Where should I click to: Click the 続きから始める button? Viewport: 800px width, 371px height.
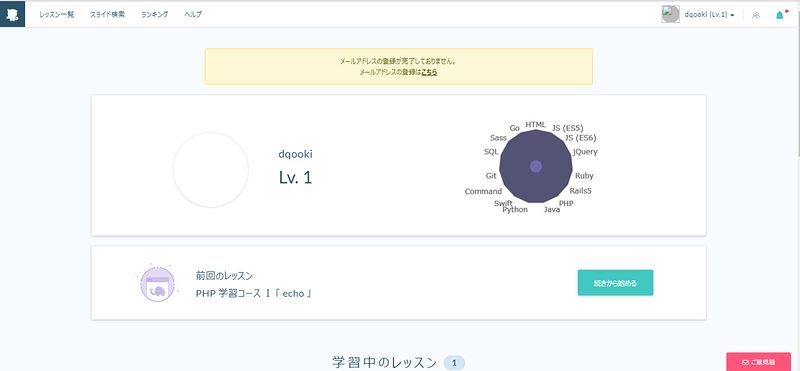[x=615, y=283]
